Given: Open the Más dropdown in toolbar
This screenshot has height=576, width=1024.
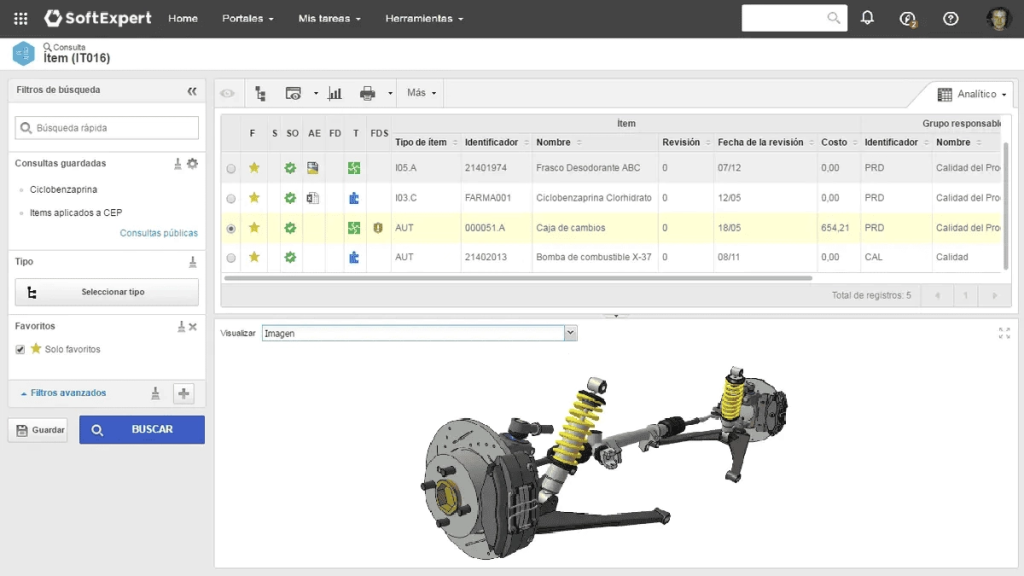Looking at the screenshot, I should point(421,93).
